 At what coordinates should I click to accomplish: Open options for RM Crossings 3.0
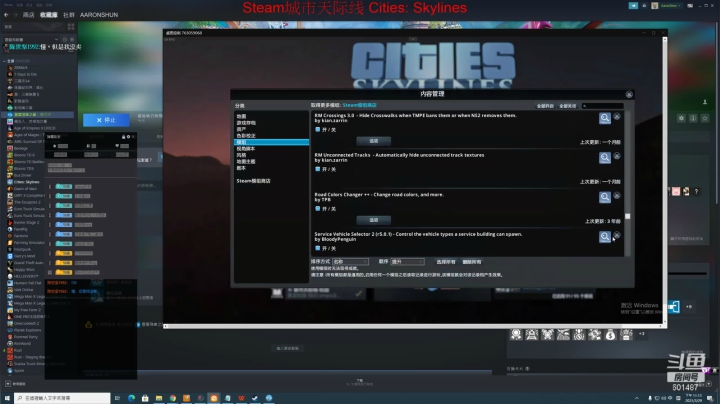(374, 141)
